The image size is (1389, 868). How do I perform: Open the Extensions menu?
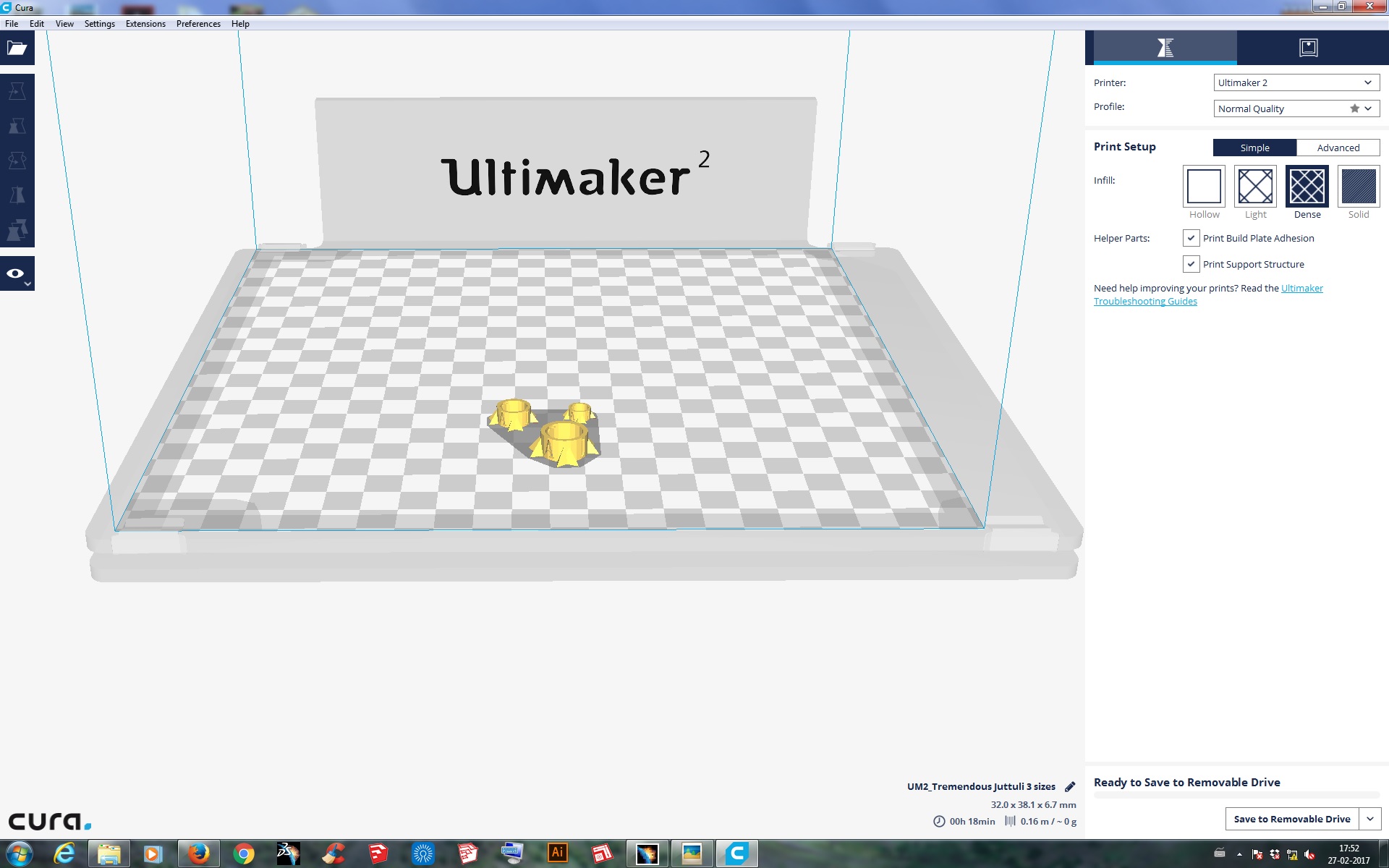click(x=145, y=24)
